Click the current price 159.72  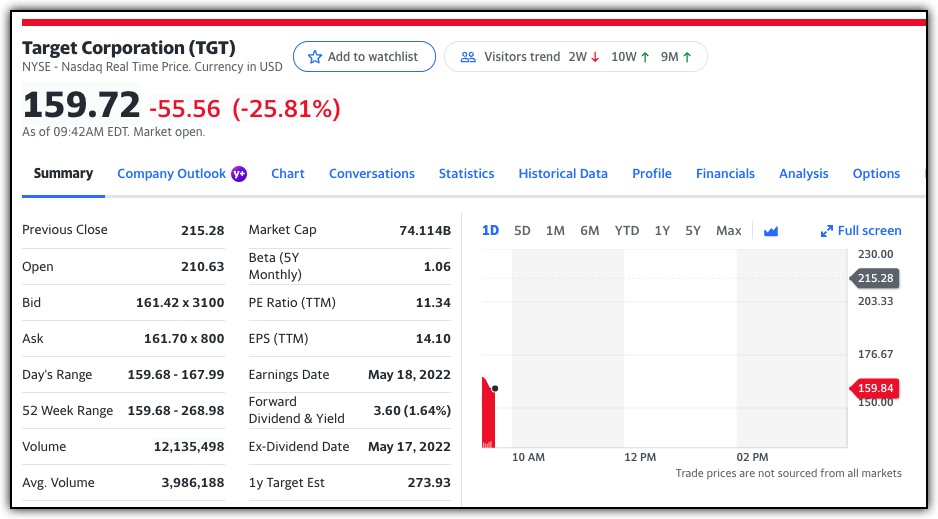[x=81, y=105]
